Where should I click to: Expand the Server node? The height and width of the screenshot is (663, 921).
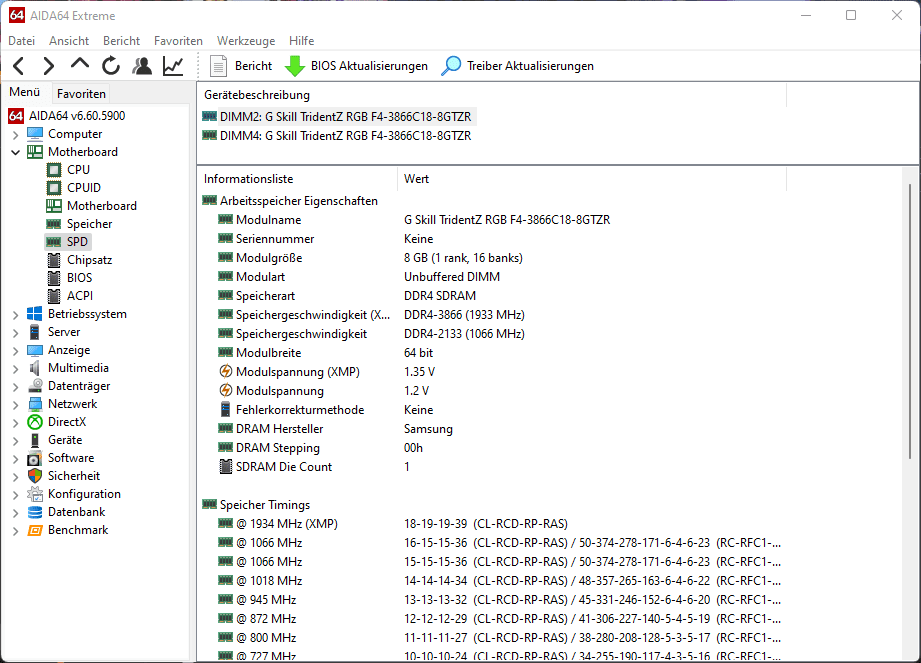(x=16, y=332)
